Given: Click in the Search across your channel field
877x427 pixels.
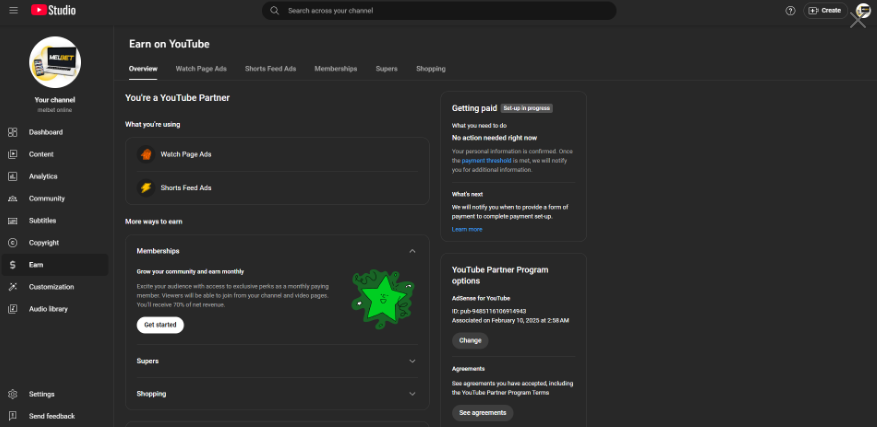Looking at the screenshot, I should pos(439,11).
